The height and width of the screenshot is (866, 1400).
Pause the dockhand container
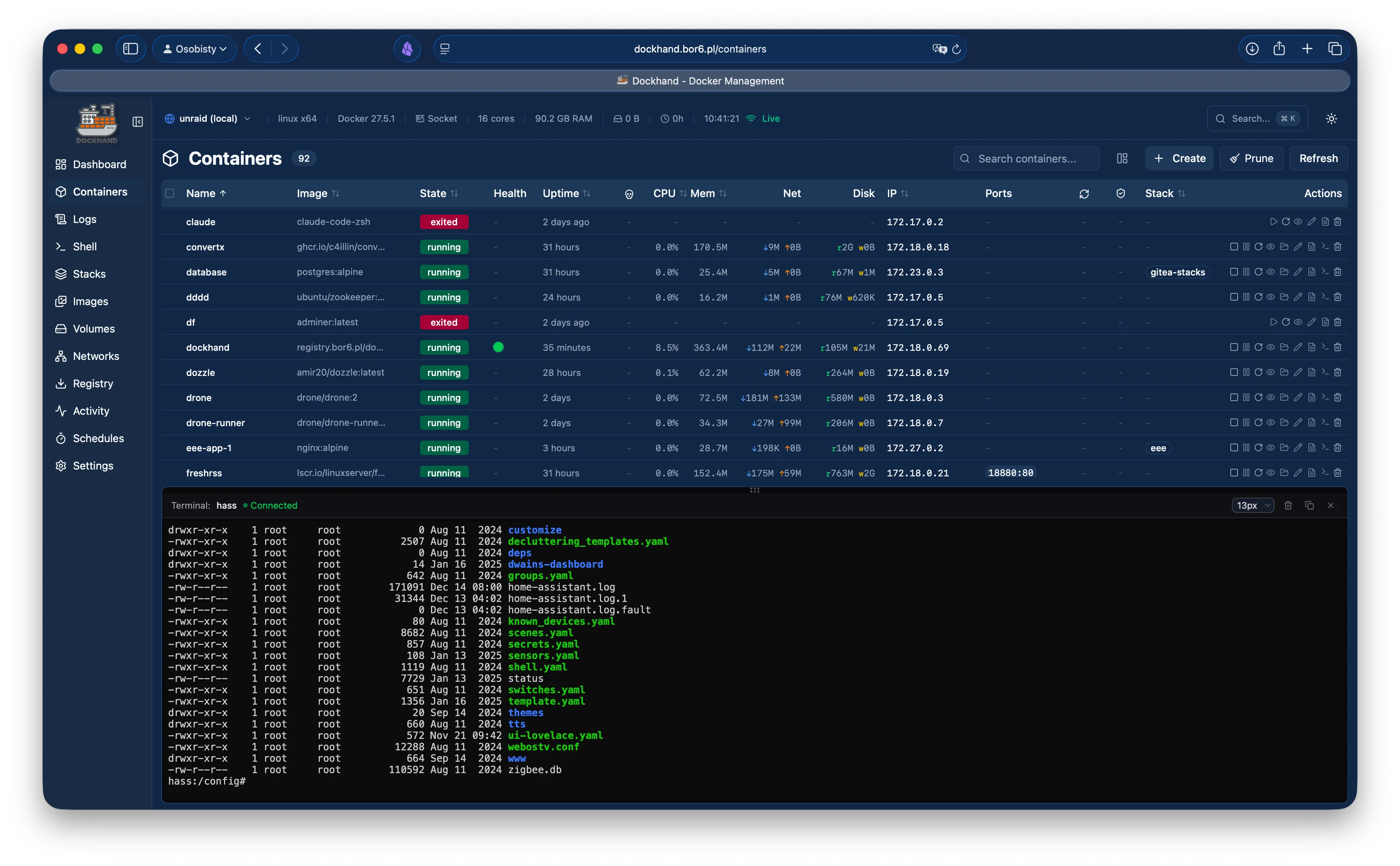[1247, 347]
